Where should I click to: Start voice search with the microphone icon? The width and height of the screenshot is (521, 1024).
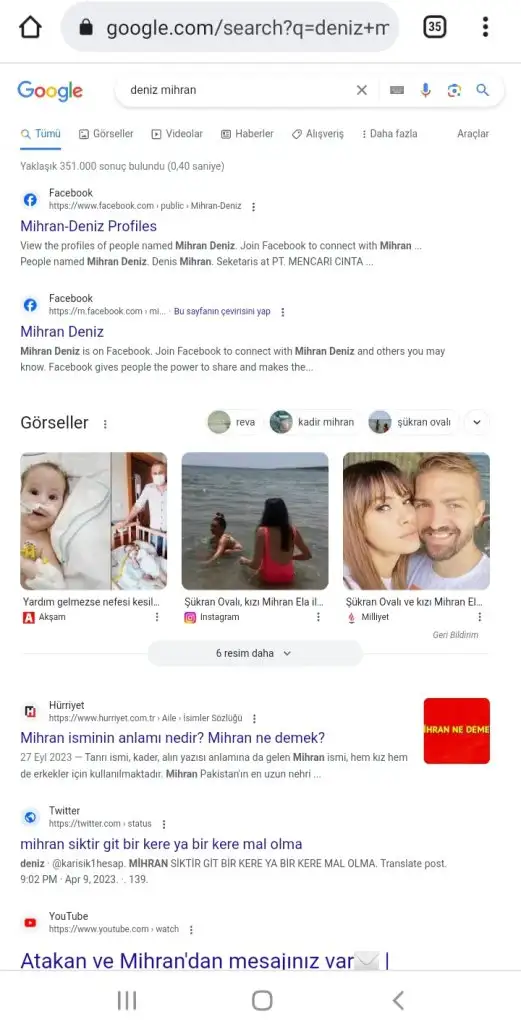tap(426, 90)
